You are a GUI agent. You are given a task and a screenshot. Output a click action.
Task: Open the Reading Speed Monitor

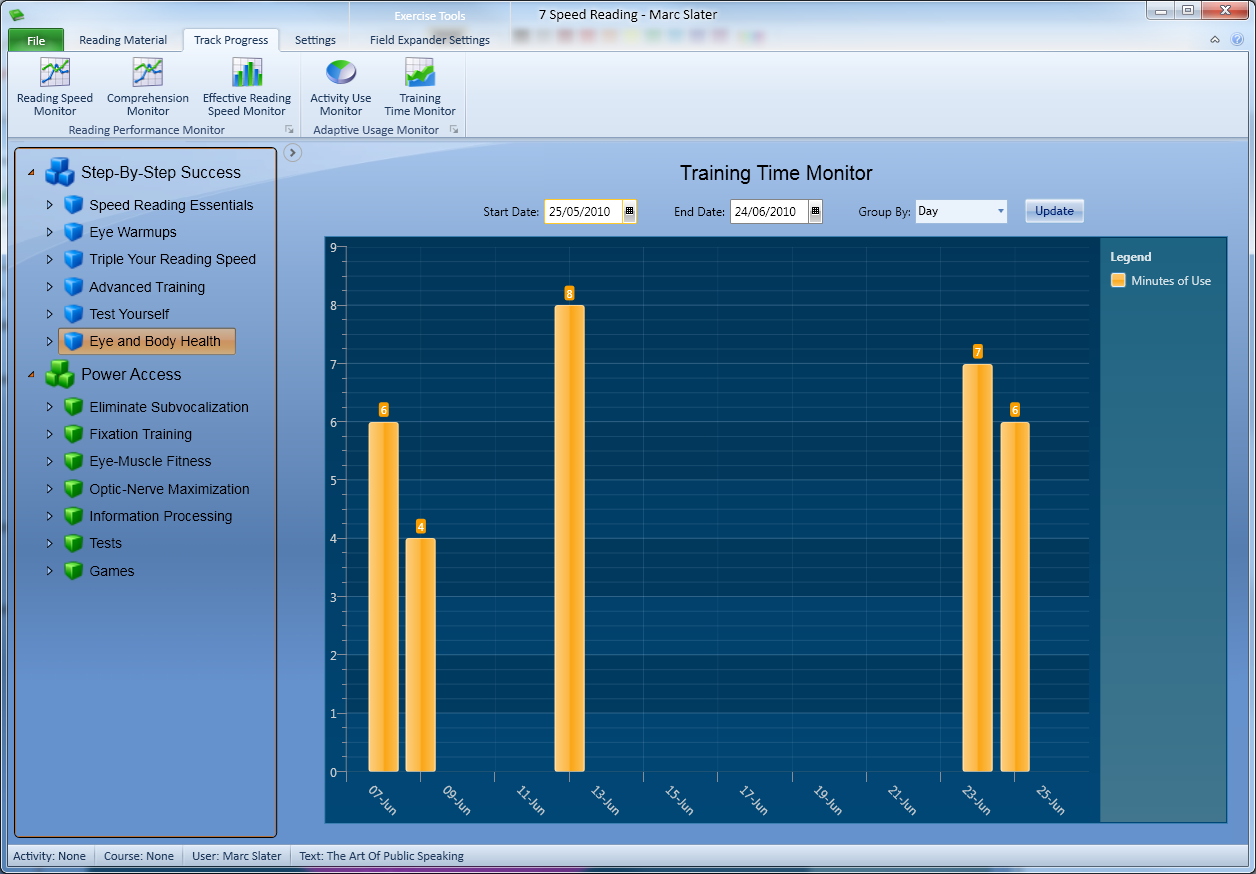click(x=54, y=86)
